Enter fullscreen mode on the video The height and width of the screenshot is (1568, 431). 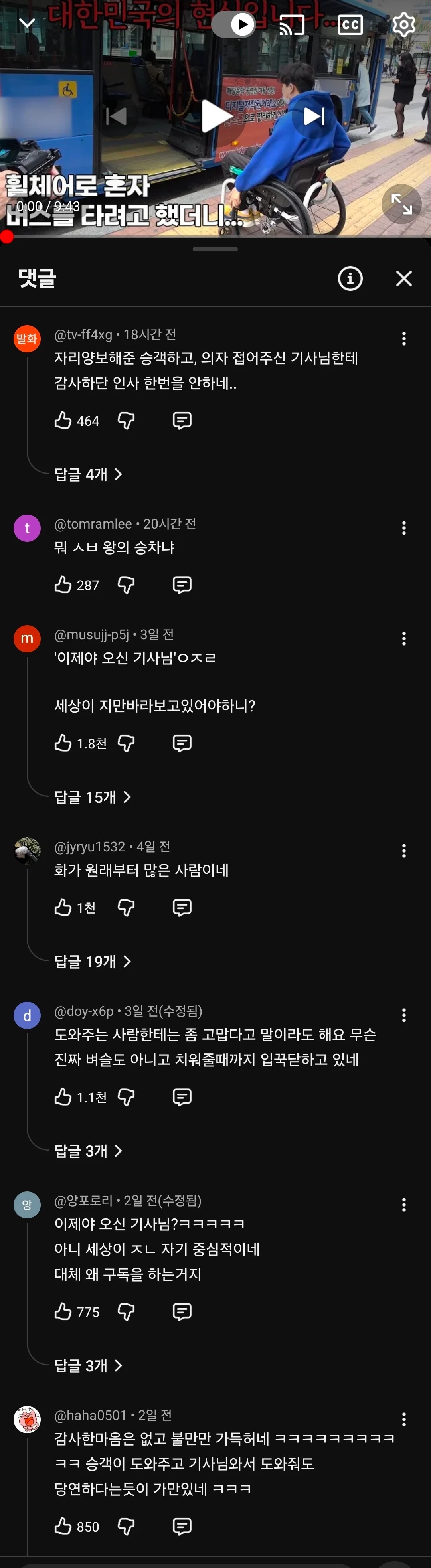401,204
